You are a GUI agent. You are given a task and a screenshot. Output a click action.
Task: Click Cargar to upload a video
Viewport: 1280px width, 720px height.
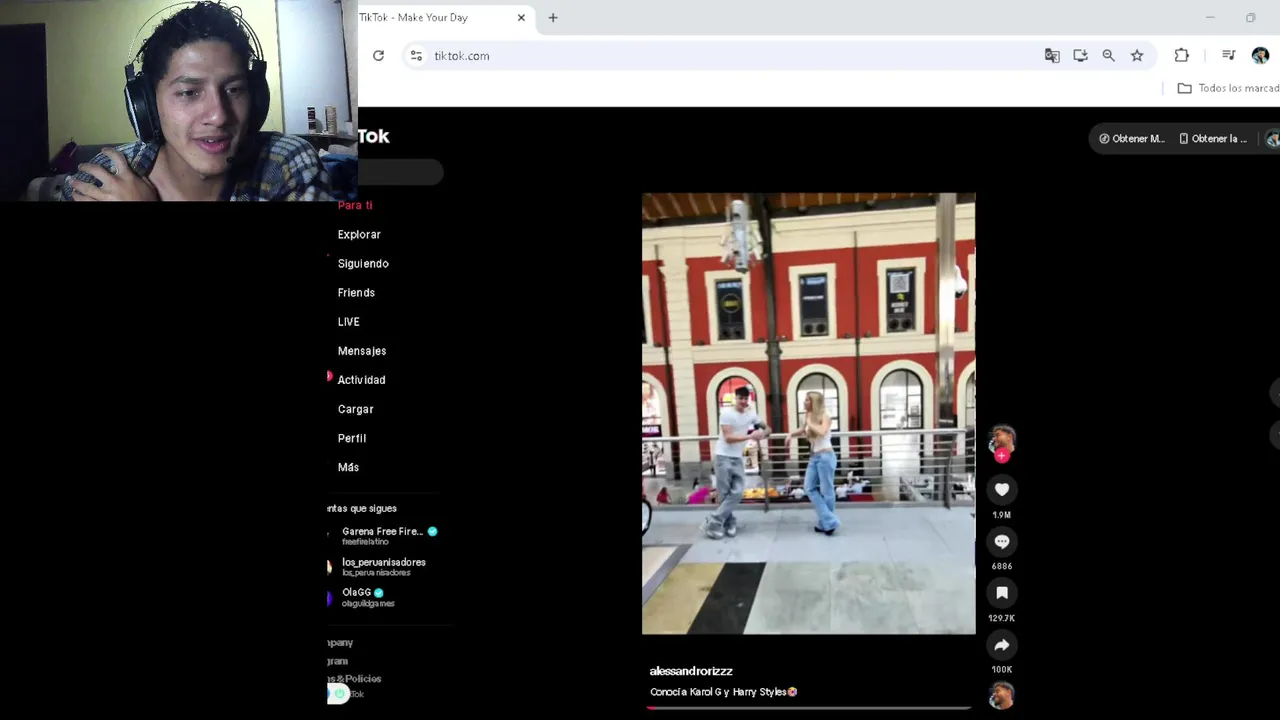pyautogui.click(x=355, y=409)
